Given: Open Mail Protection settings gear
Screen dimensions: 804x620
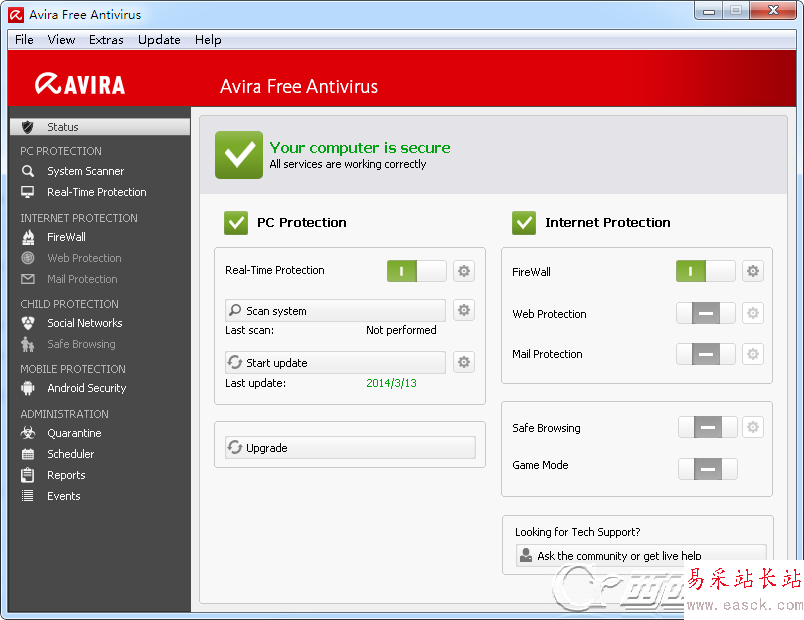Looking at the screenshot, I should pos(753,354).
